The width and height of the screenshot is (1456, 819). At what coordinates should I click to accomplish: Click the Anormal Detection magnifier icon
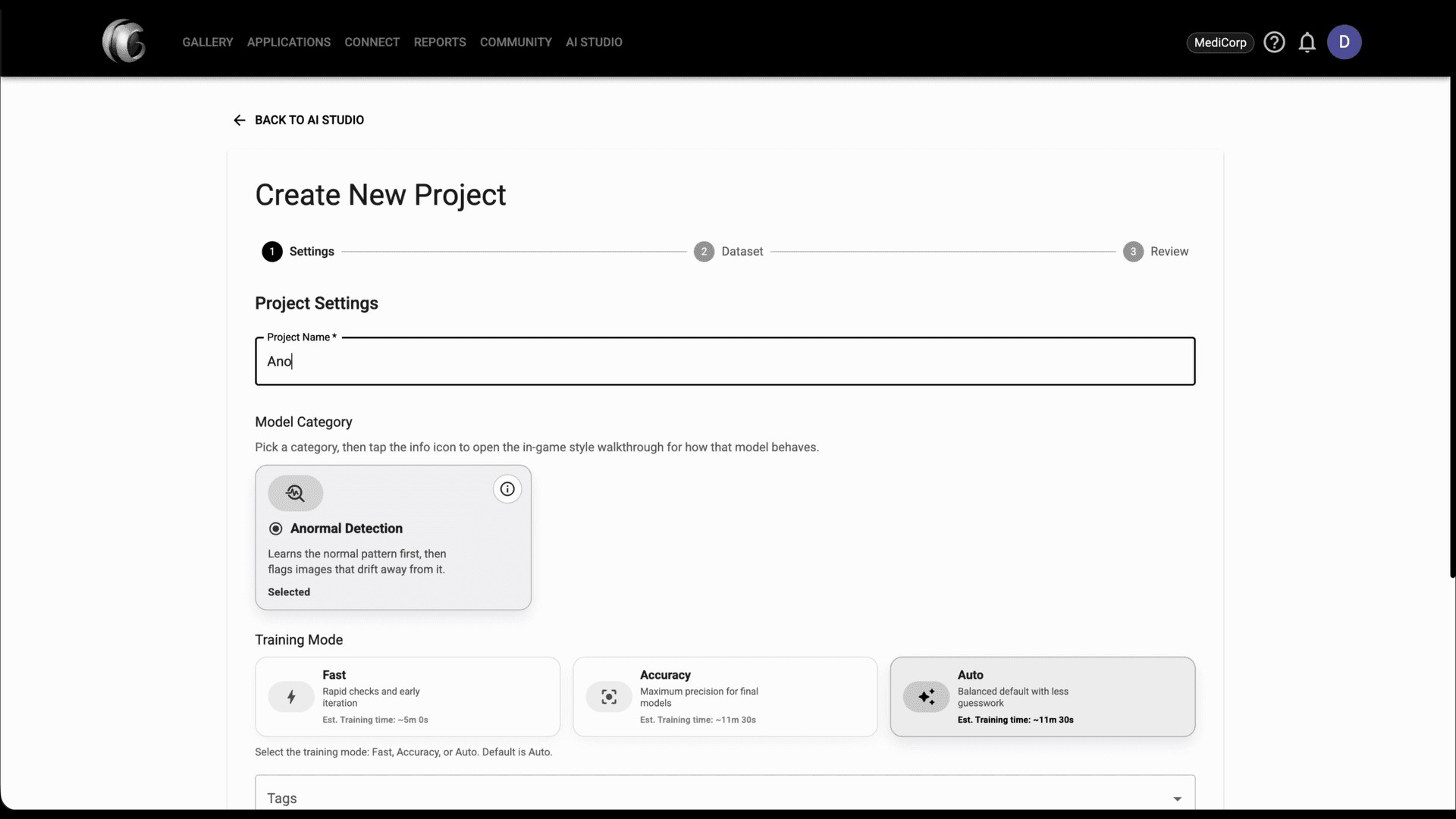pos(296,493)
